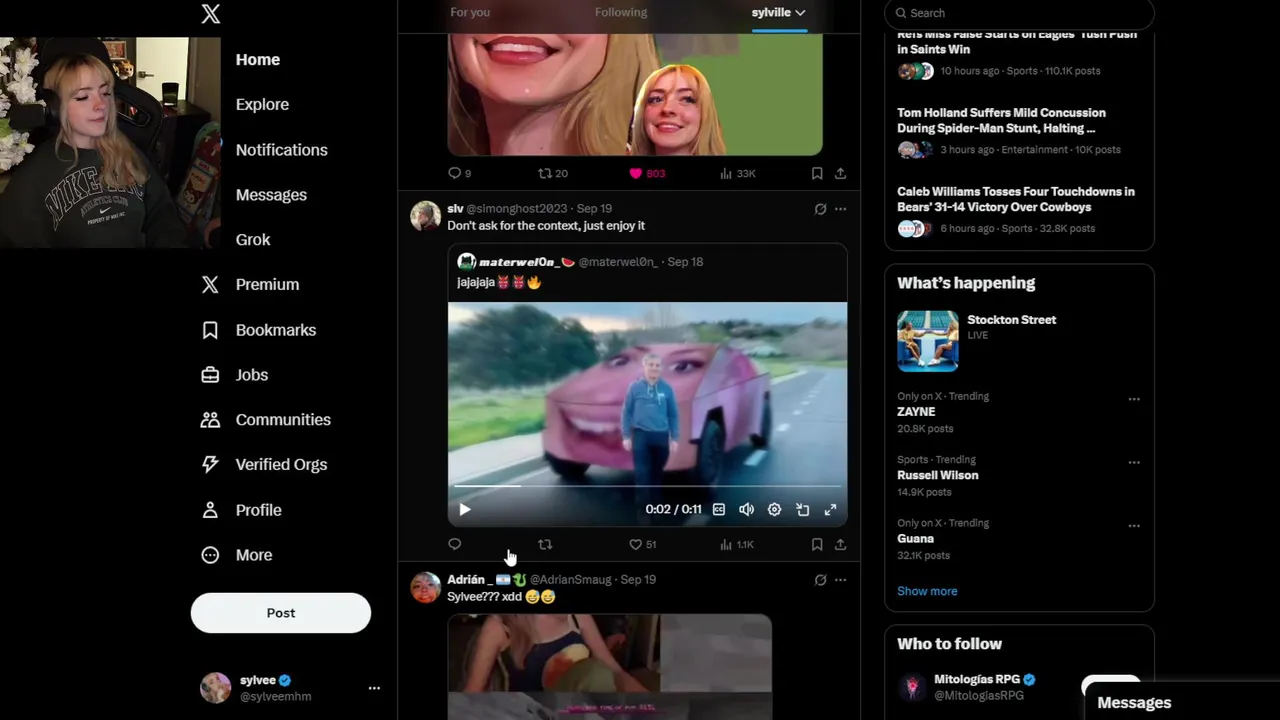Open Home in the sidebar
Viewport: 1280px width, 720px height.
click(257, 60)
